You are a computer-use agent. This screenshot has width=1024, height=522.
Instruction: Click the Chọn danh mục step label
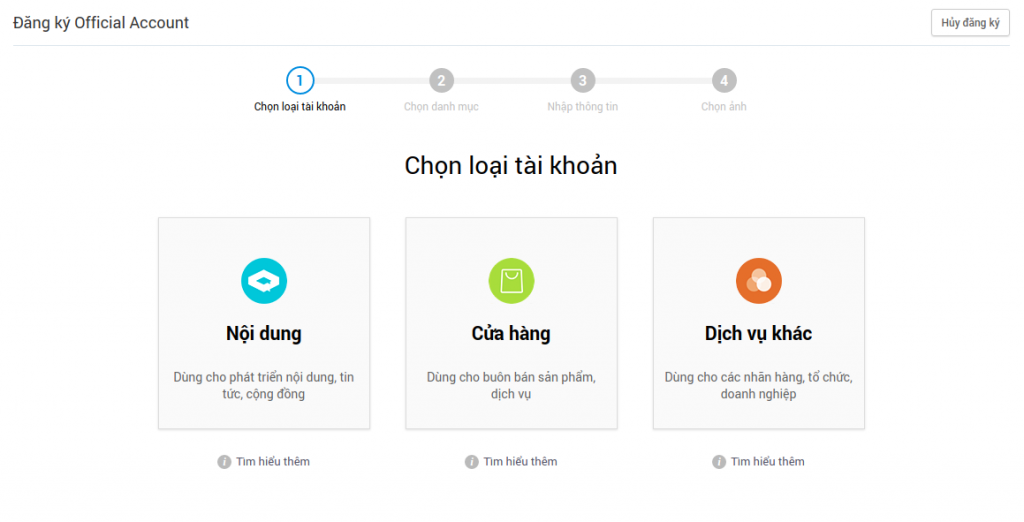pos(441,106)
